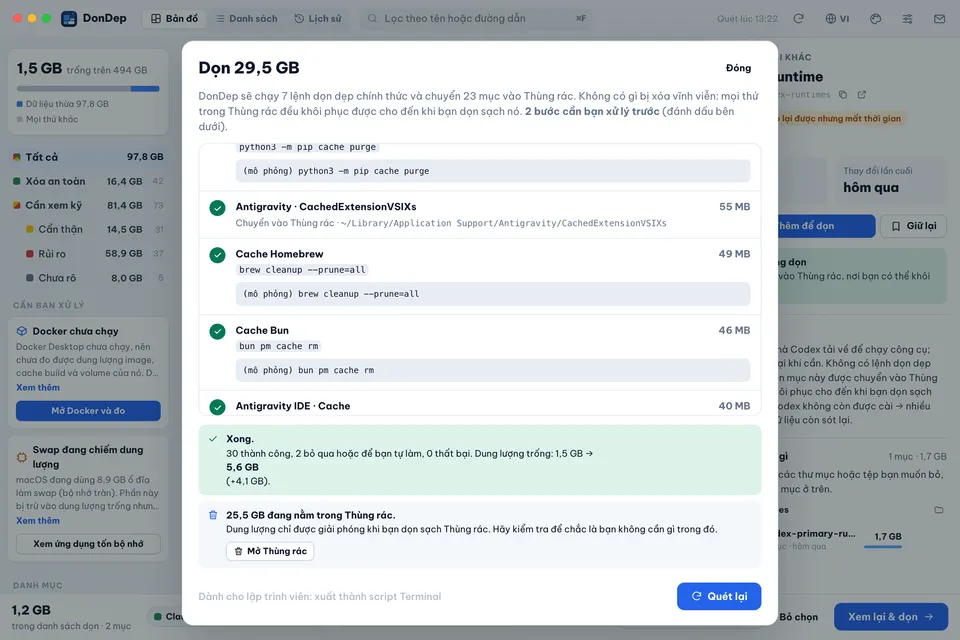Click the Quét lúc 13:22 timestamp
960x640 pixels.
click(747, 18)
